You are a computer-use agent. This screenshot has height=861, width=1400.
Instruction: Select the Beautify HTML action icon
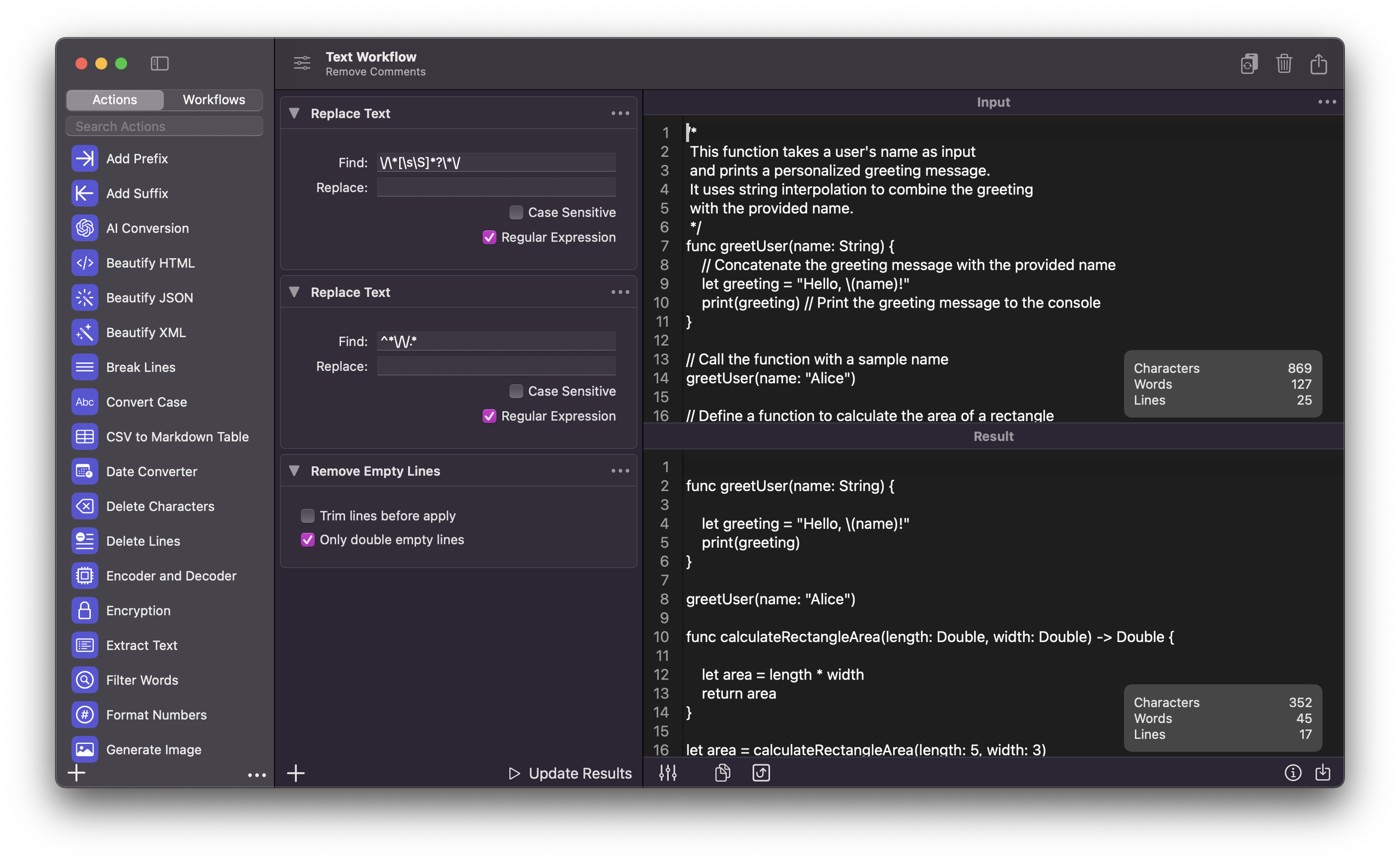85,263
